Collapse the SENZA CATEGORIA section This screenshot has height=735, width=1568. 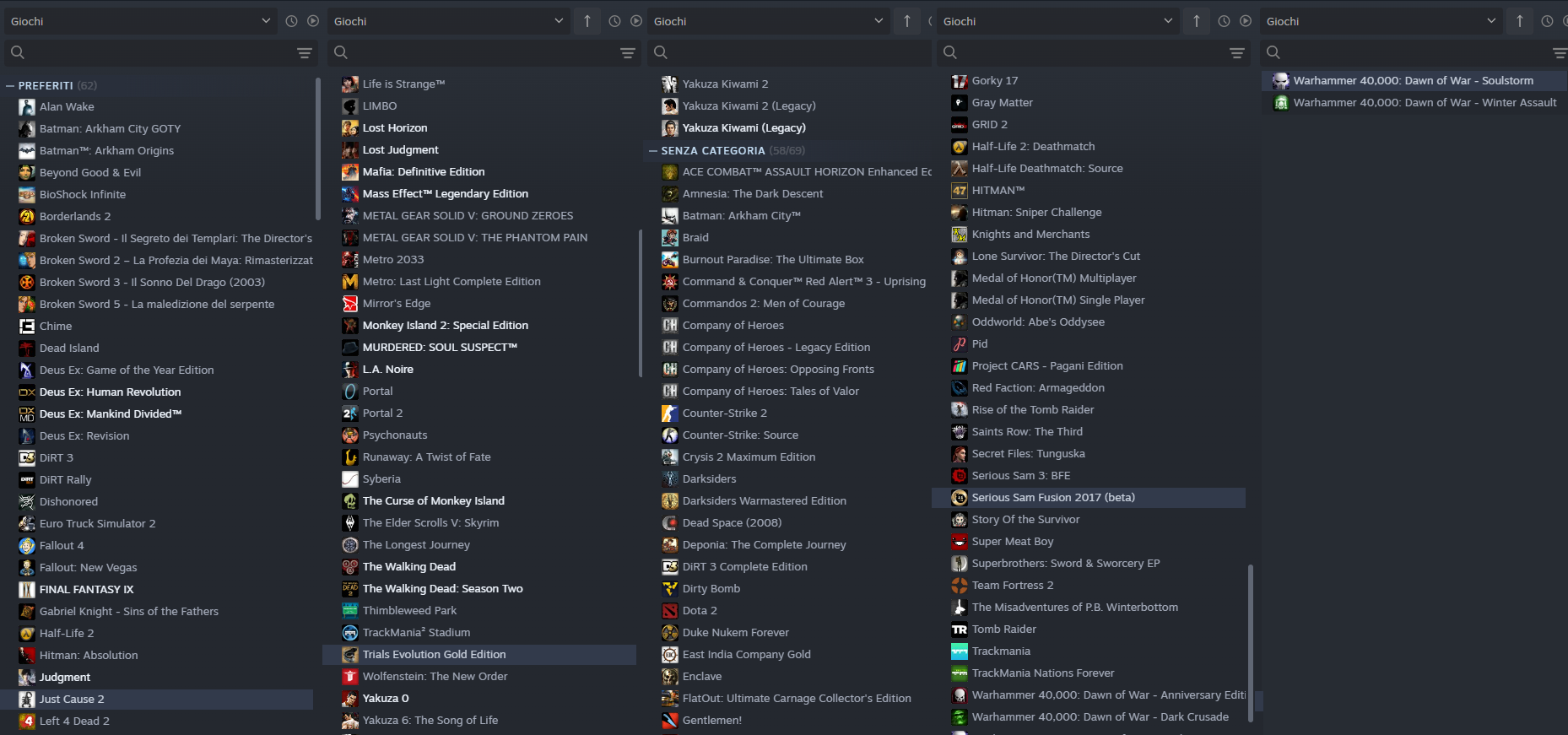(653, 151)
